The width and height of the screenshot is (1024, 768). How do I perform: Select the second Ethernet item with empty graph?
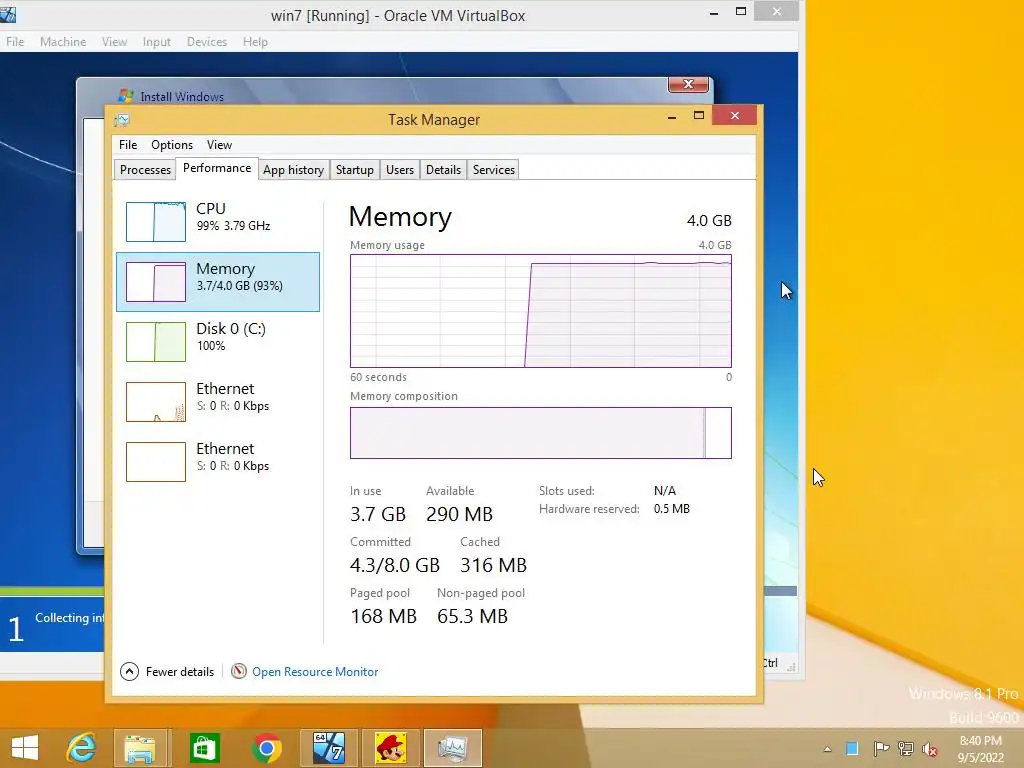point(218,462)
